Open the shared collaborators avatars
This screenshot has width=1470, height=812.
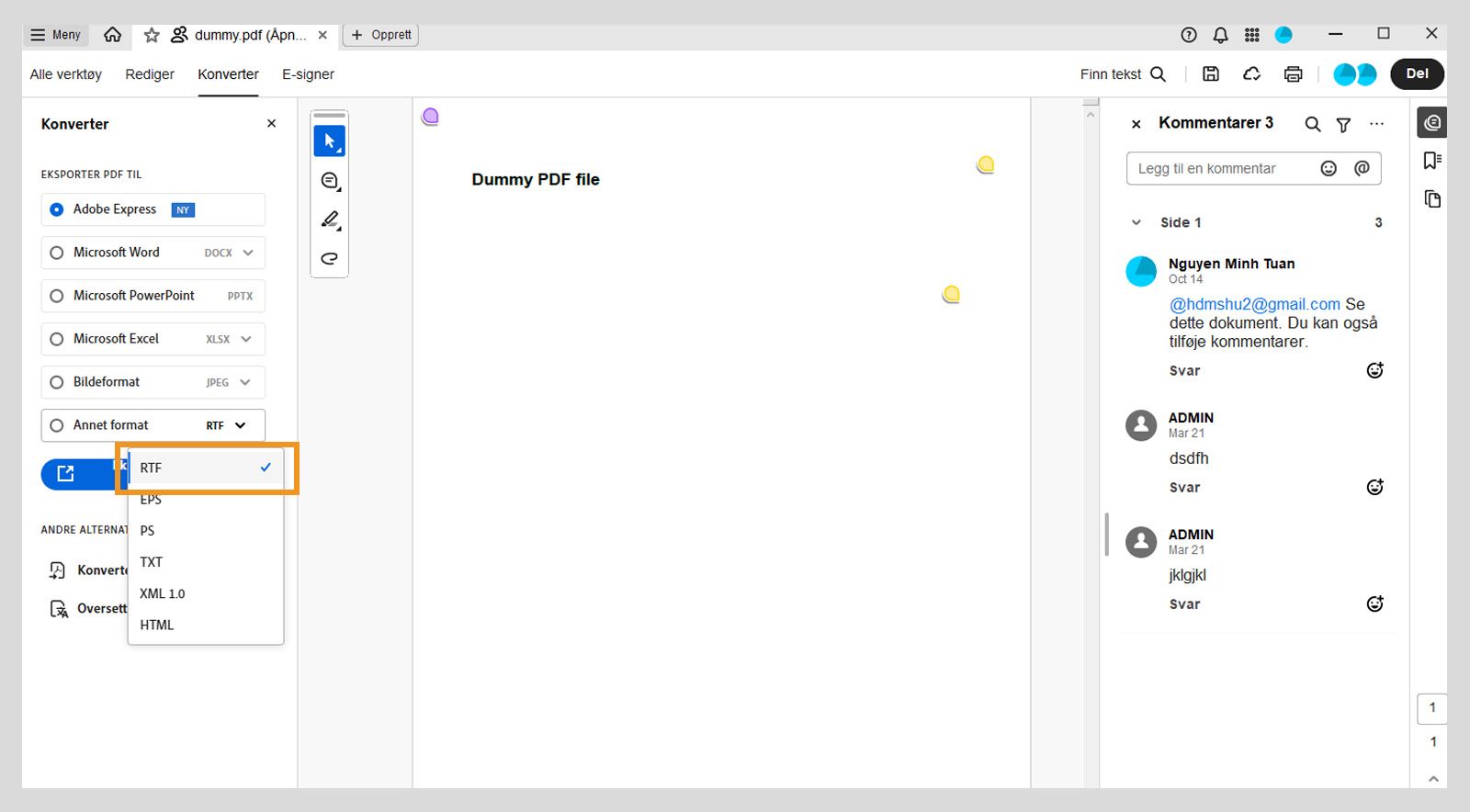click(1355, 74)
